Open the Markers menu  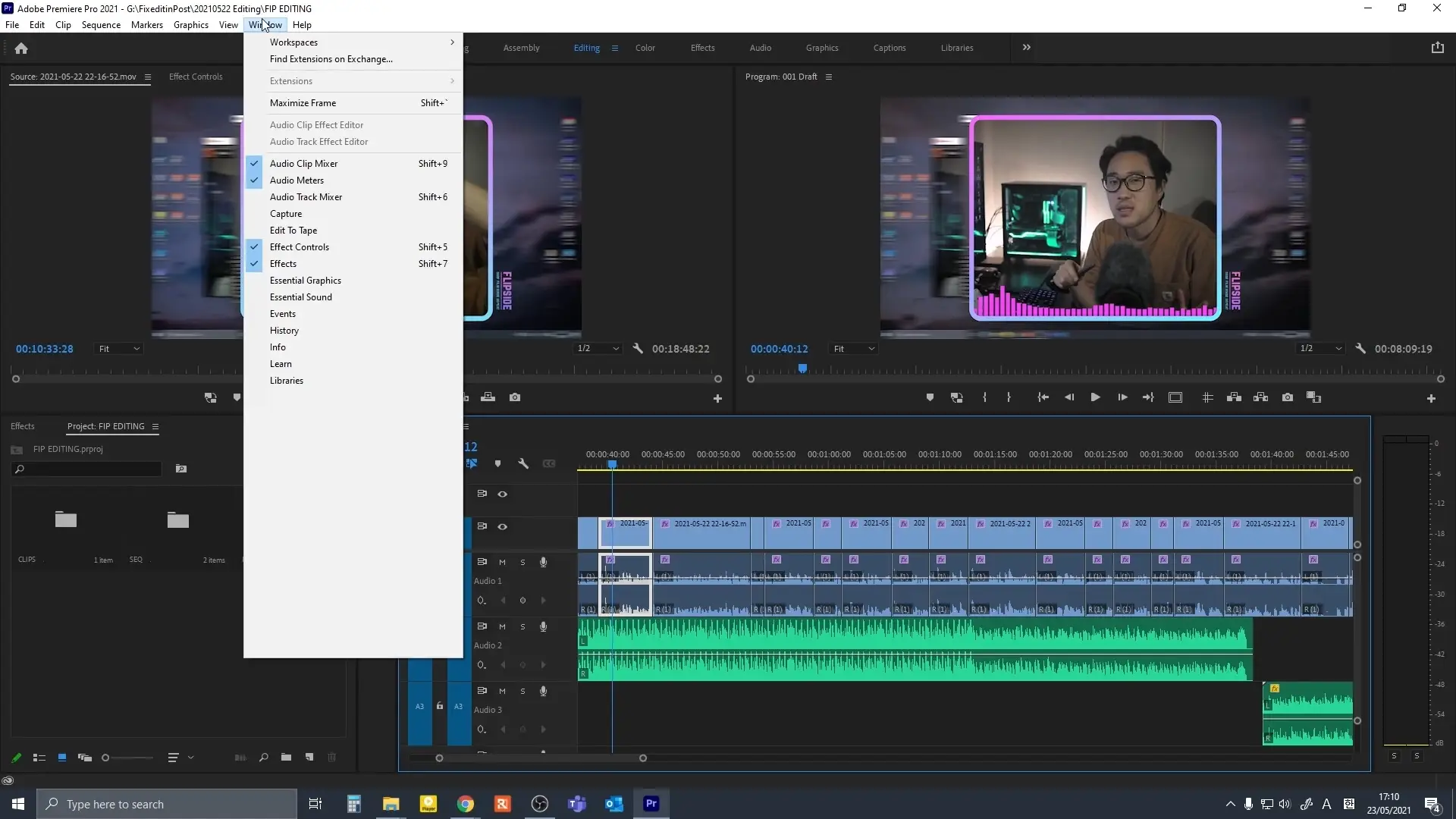coord(146,25)
